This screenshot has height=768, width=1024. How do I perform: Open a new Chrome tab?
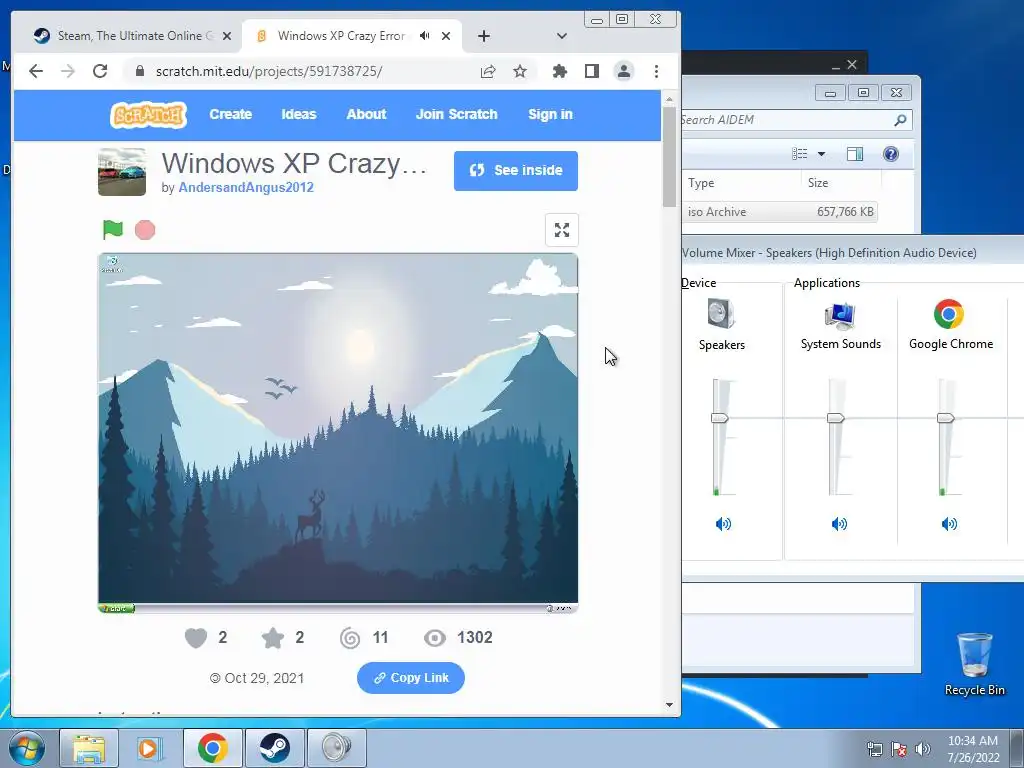(x=483, y=36)
